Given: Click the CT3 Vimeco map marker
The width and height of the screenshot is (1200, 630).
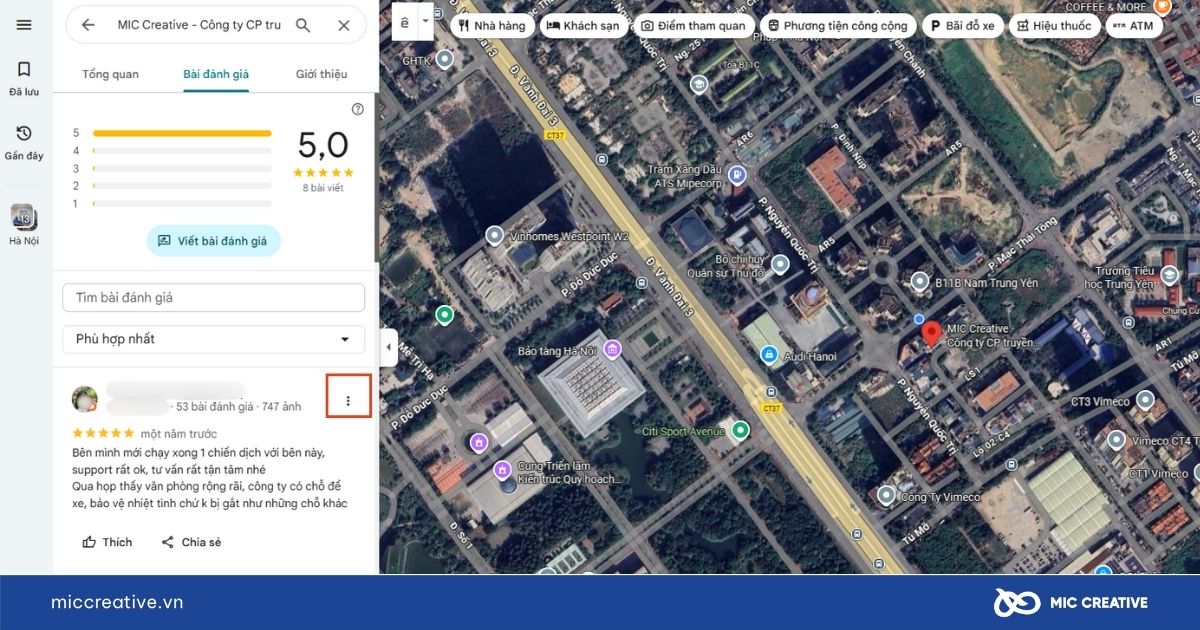Looking at the screenshot, I should click(x=1146, y=401).
